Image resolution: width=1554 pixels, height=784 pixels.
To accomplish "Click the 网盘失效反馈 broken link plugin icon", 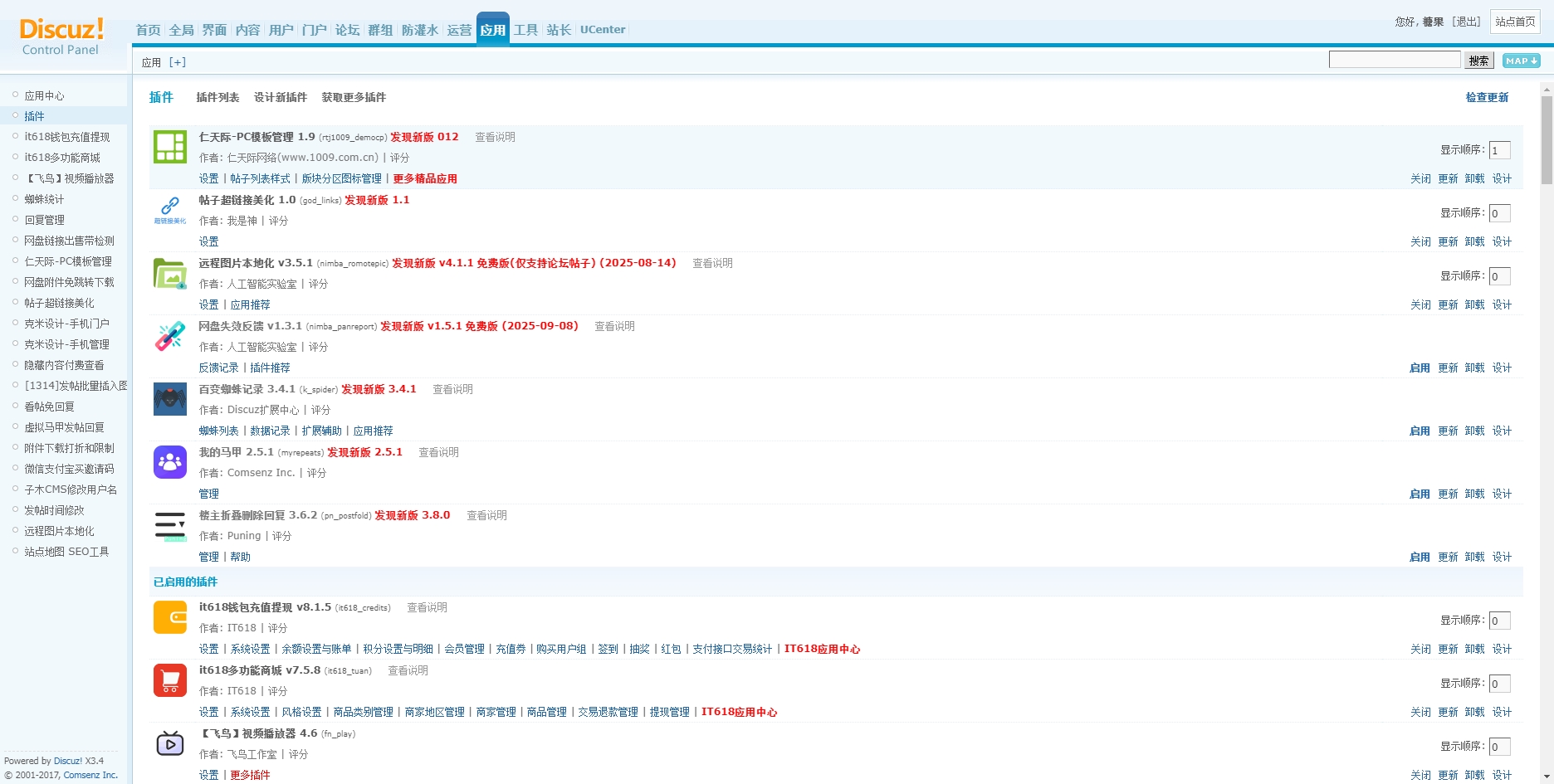I will point(169,336).
